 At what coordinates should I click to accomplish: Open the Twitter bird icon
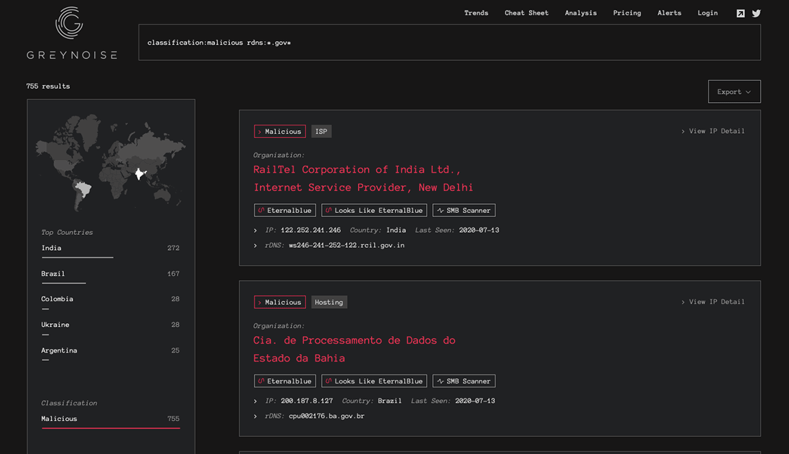(756, 14)
